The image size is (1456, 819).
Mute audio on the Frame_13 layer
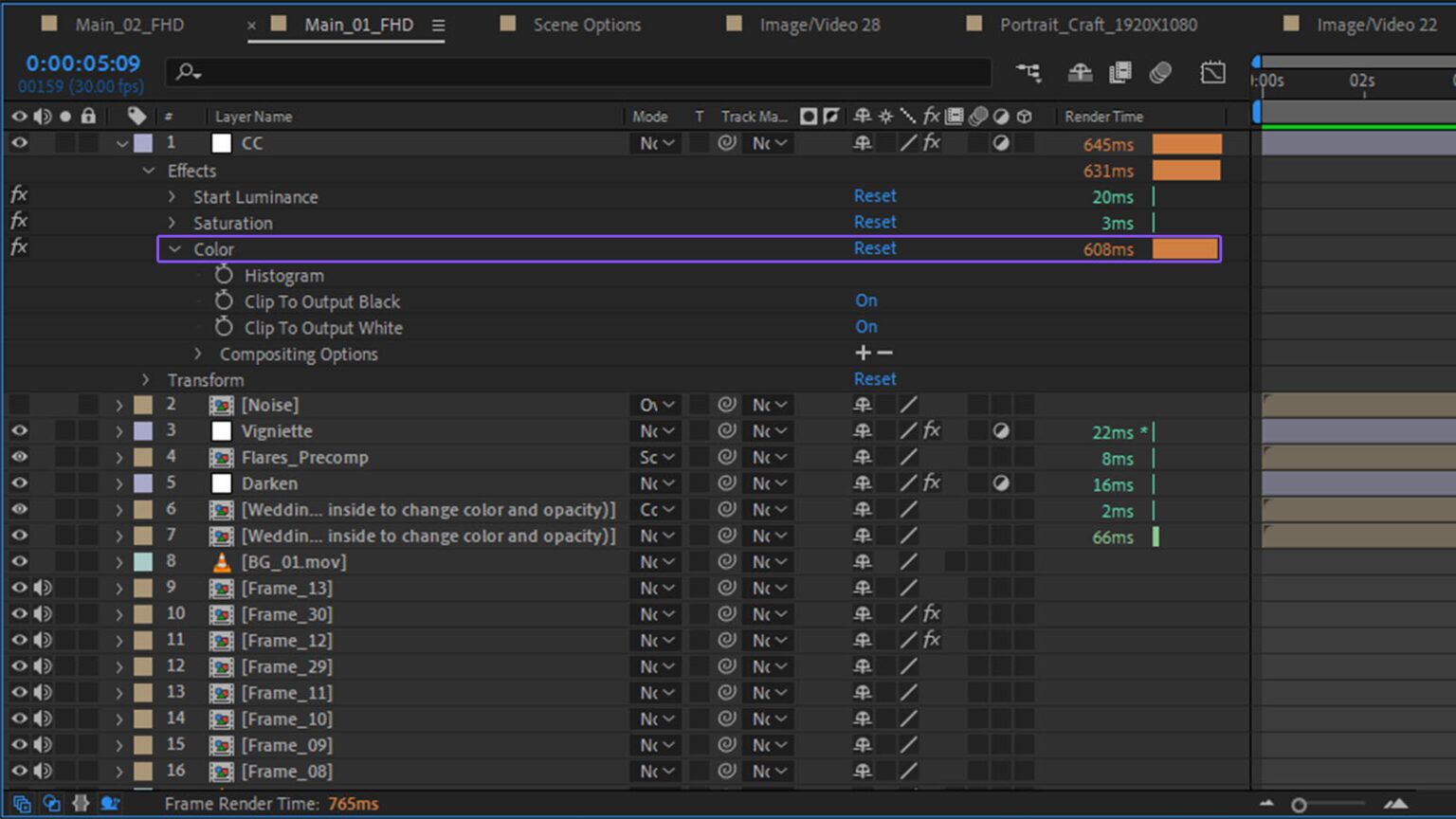[x=42, y=588]
